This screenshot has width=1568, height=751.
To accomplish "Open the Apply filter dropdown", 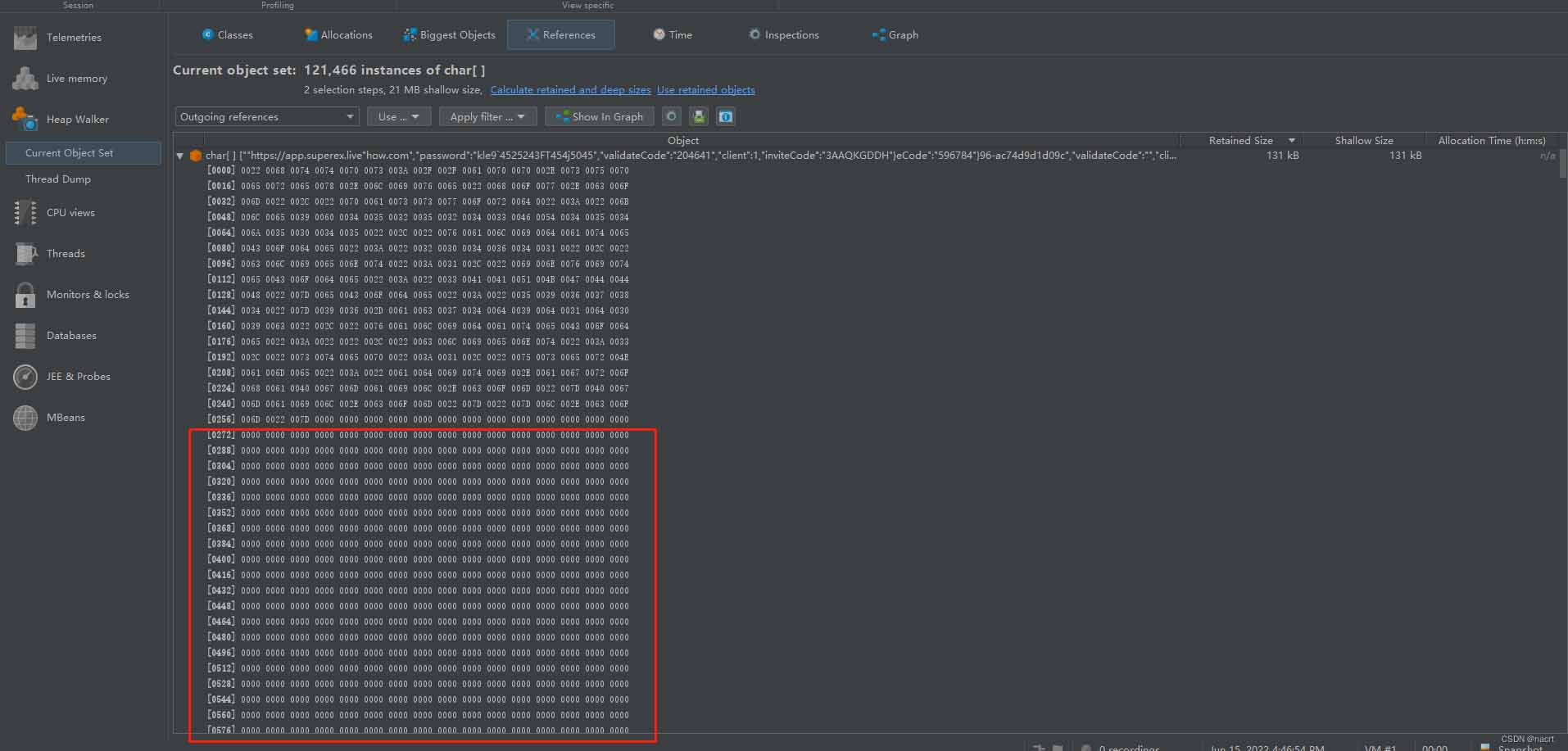I will coord(487,116).
